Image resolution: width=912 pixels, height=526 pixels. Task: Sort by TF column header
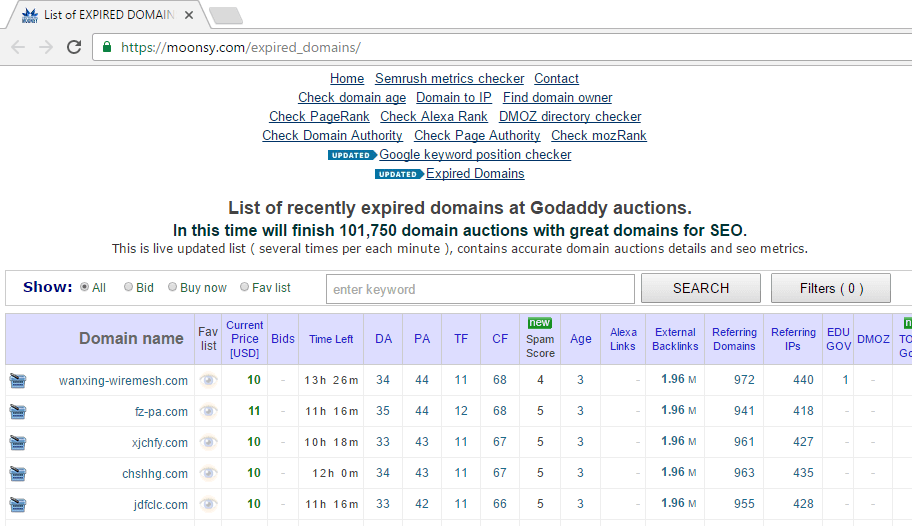pyautogui.click(x=461, y=339)
